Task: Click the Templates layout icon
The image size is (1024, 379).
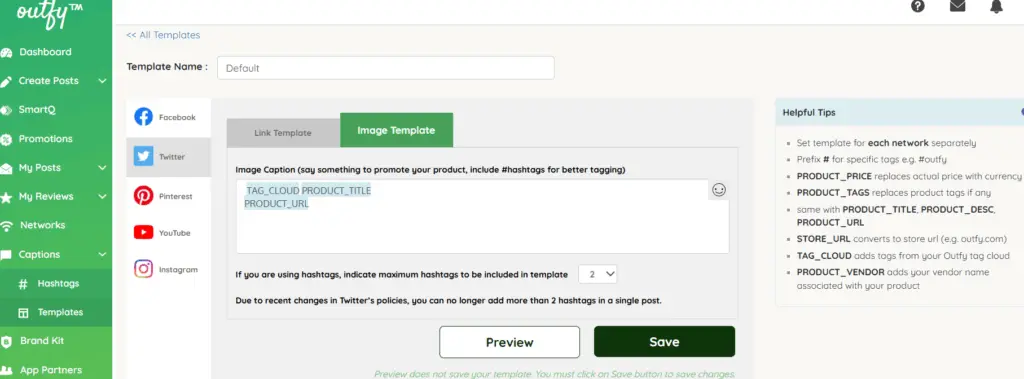Action: click(24, 312)
